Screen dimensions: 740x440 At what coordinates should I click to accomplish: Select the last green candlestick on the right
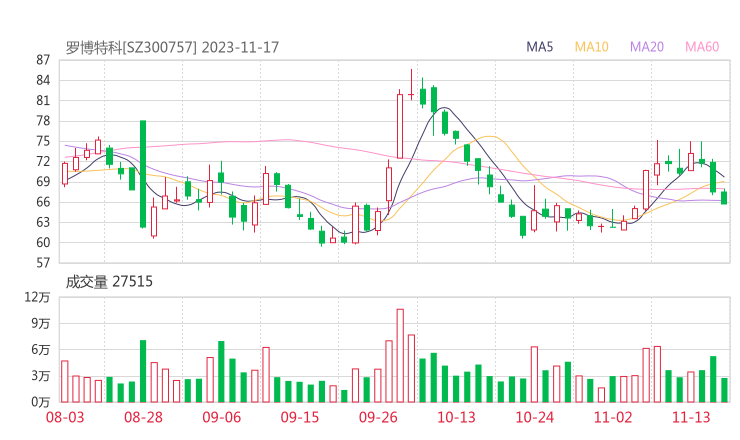tap(724, 197)
